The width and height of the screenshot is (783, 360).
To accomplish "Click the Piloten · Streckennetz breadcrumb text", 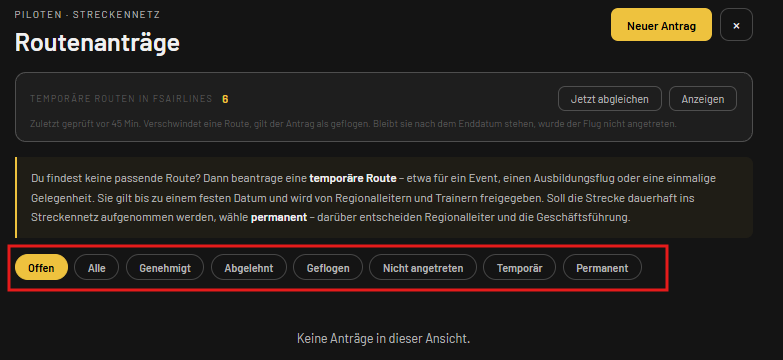I will click(x=87, y=15).
